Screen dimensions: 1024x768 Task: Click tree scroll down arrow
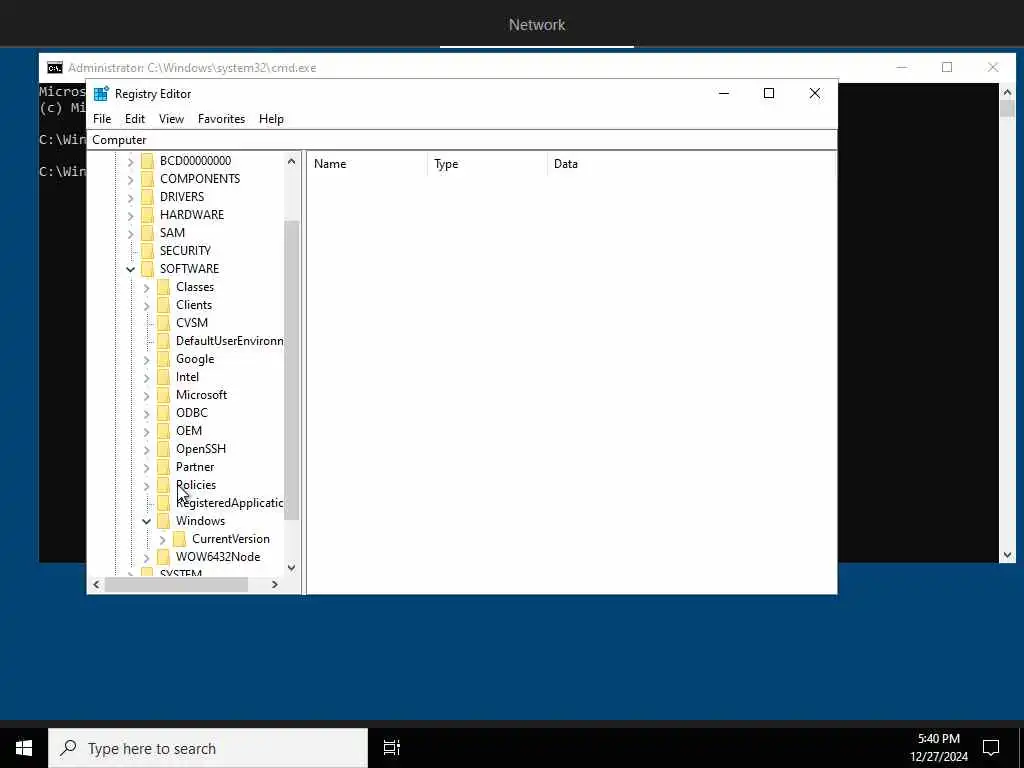coord(291,568)
